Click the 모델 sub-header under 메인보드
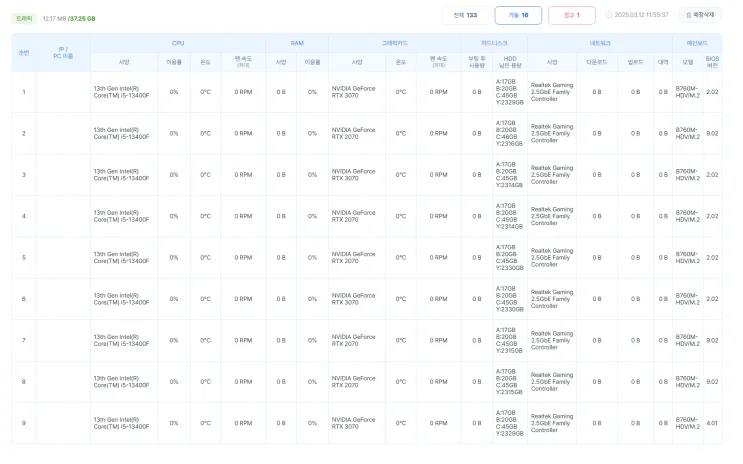743x464 pixels. point(688,62)
